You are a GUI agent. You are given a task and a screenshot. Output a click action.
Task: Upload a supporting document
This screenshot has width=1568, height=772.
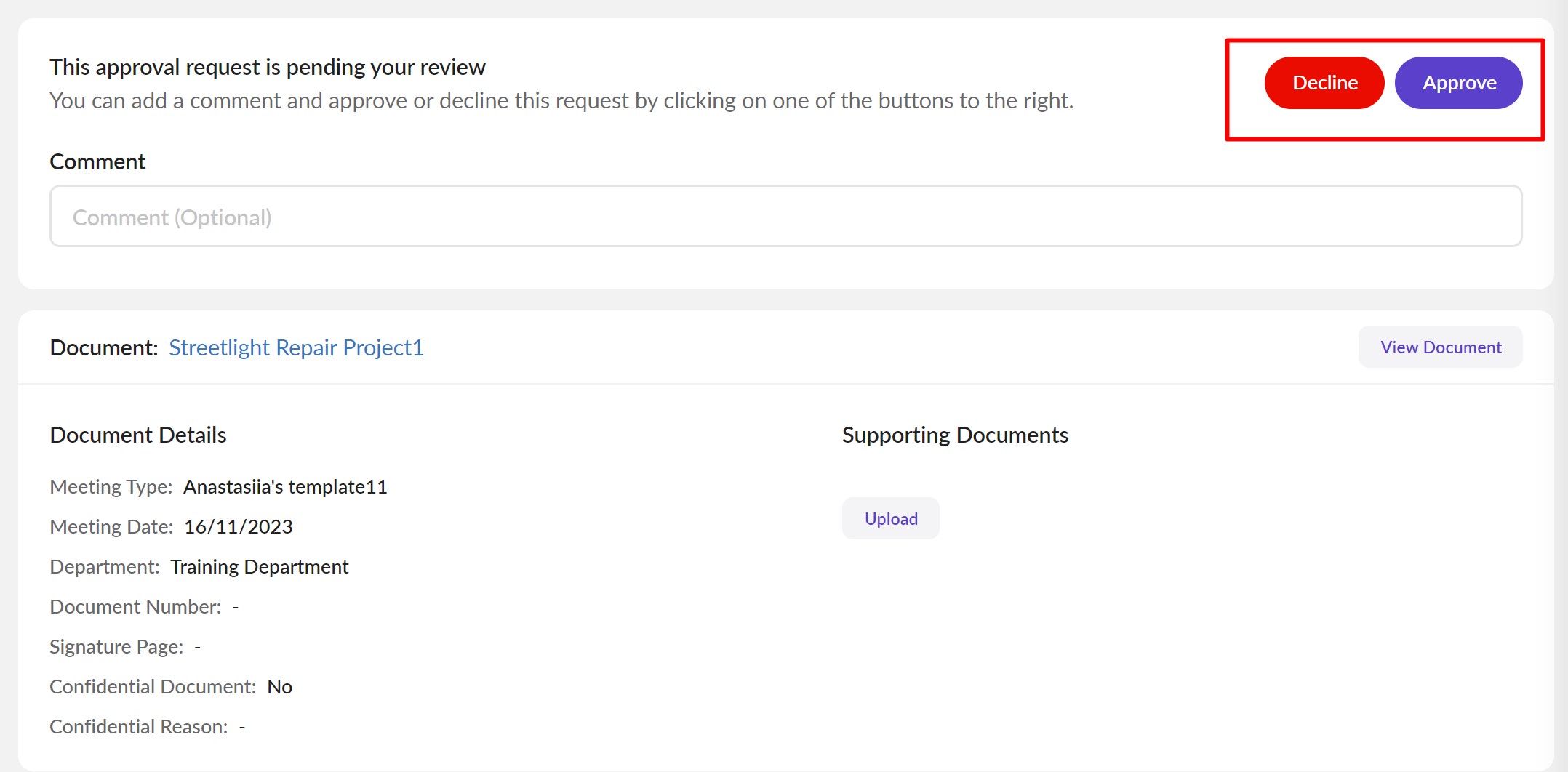pyautogui.click(x=890, y=518)
